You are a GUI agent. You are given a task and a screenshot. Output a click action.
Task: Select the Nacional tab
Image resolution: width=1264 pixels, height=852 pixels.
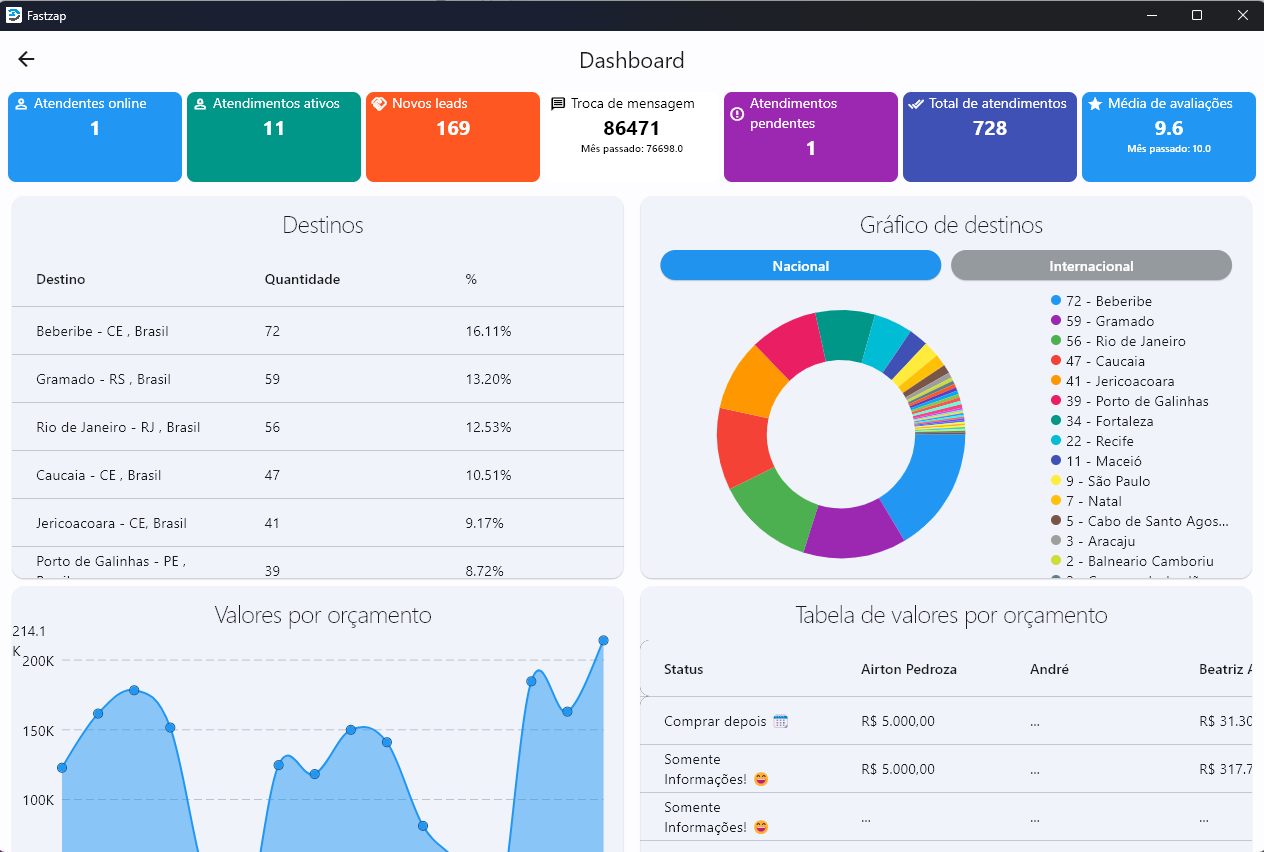point(801,265)
